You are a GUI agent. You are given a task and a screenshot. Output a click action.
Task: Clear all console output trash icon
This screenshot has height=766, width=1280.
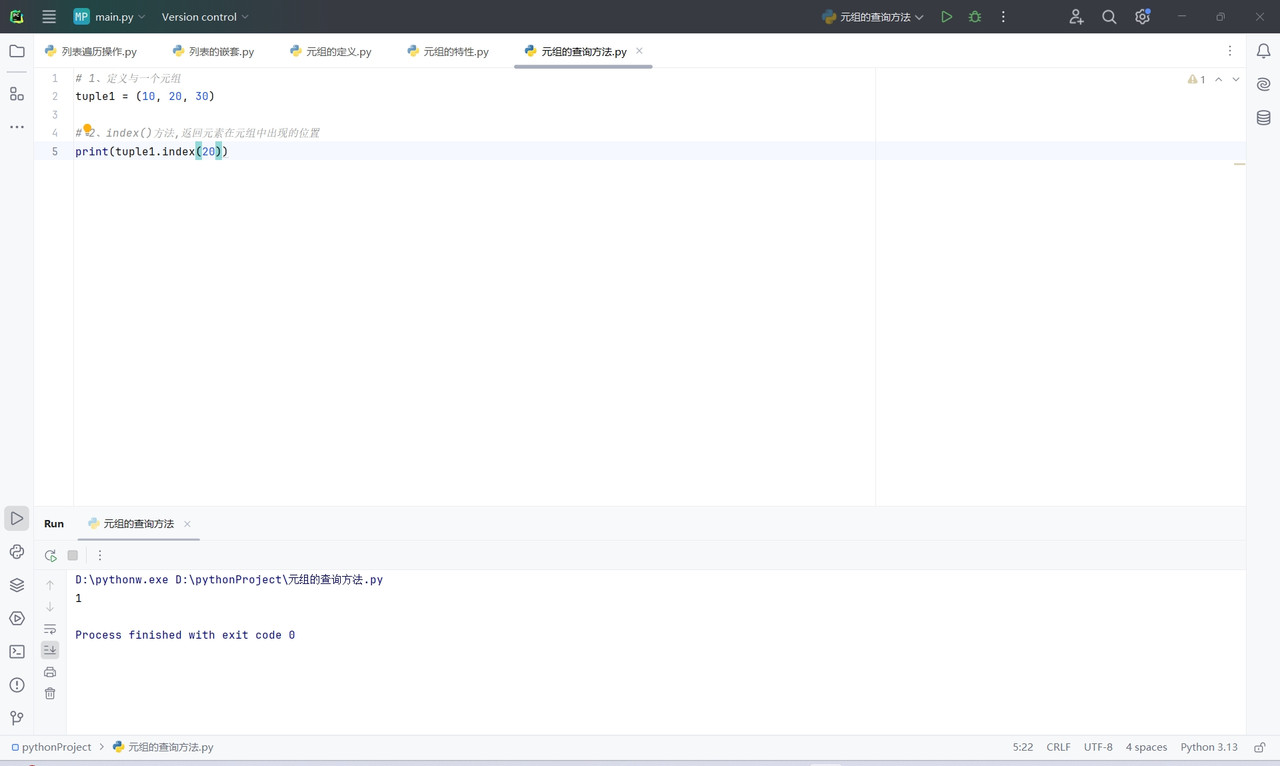point(50,693)
